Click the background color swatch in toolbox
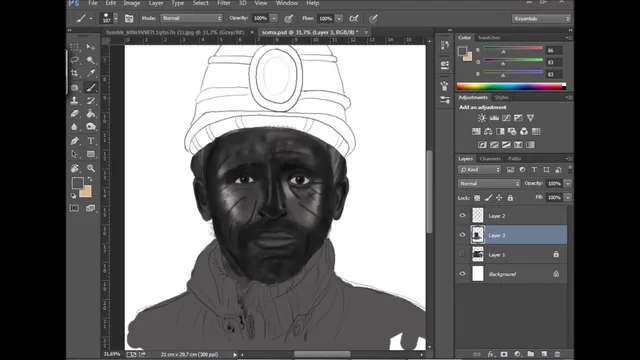640x360 pixels. click(x=87, y=192)
